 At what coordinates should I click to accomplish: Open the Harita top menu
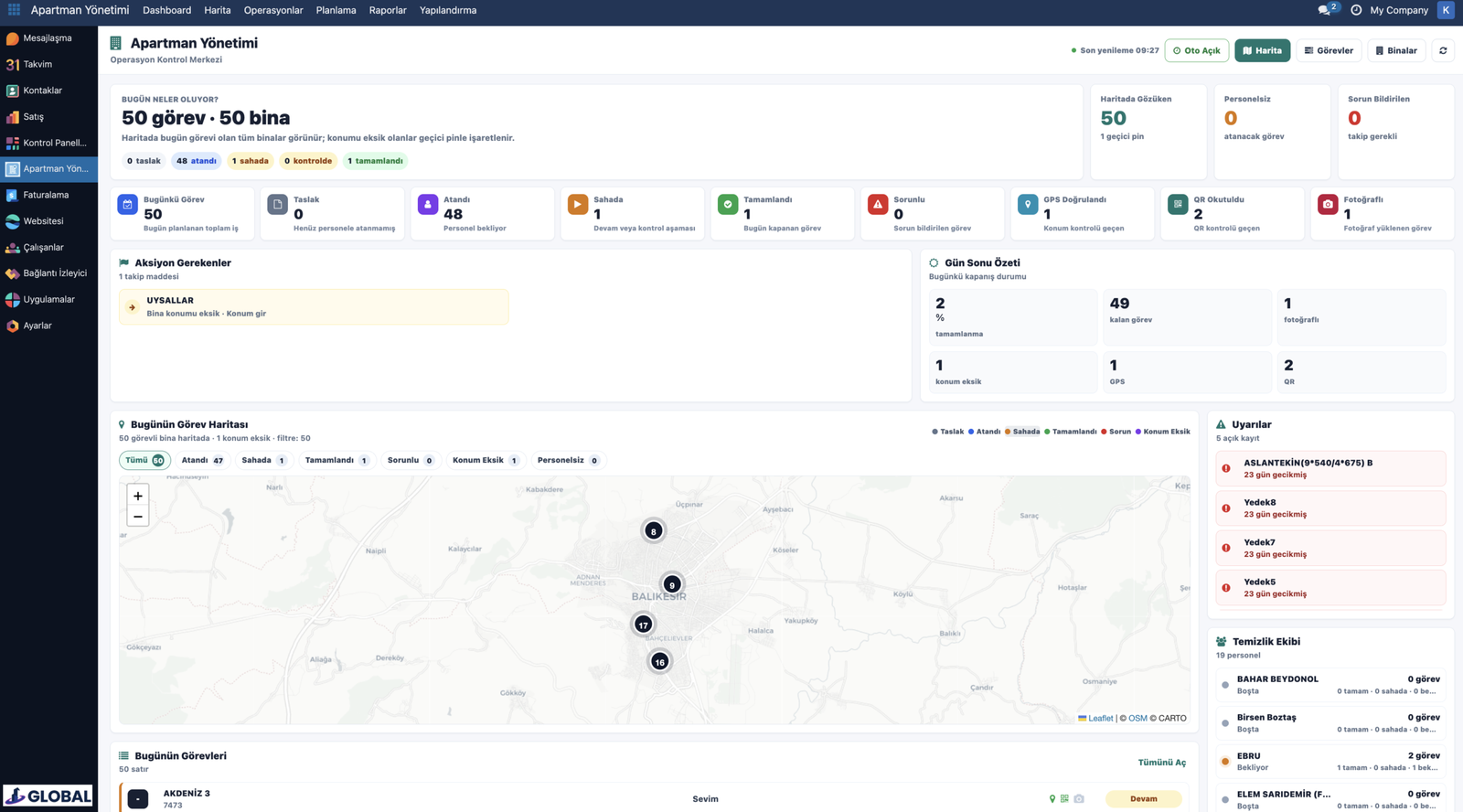(218, 10)
